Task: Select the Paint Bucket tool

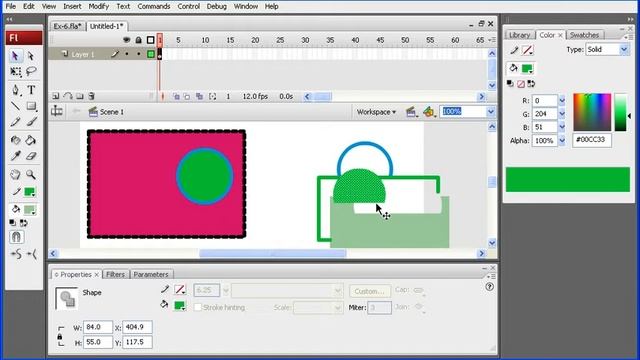Action: tap(31, 140)
